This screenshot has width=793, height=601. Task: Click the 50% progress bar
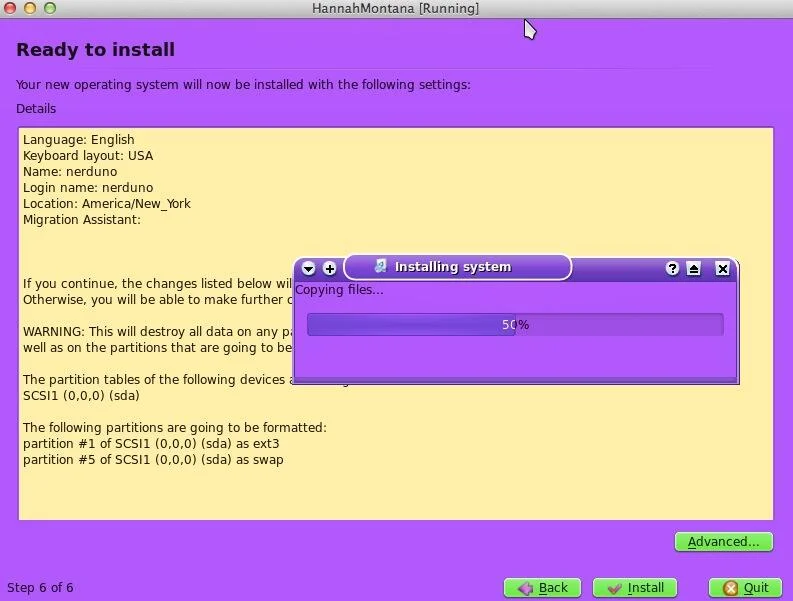515,325
